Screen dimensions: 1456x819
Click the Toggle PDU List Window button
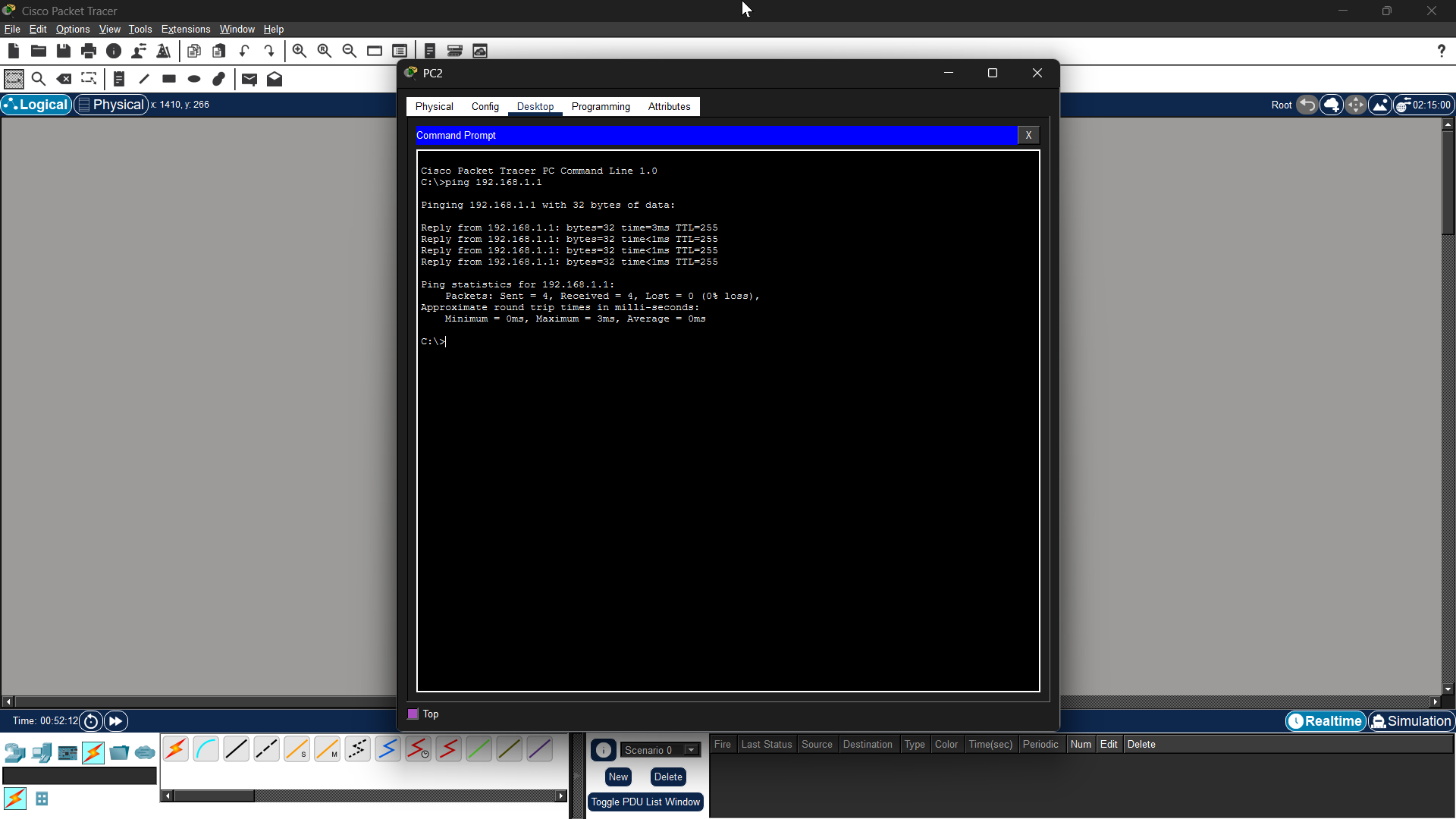[645, 802]
